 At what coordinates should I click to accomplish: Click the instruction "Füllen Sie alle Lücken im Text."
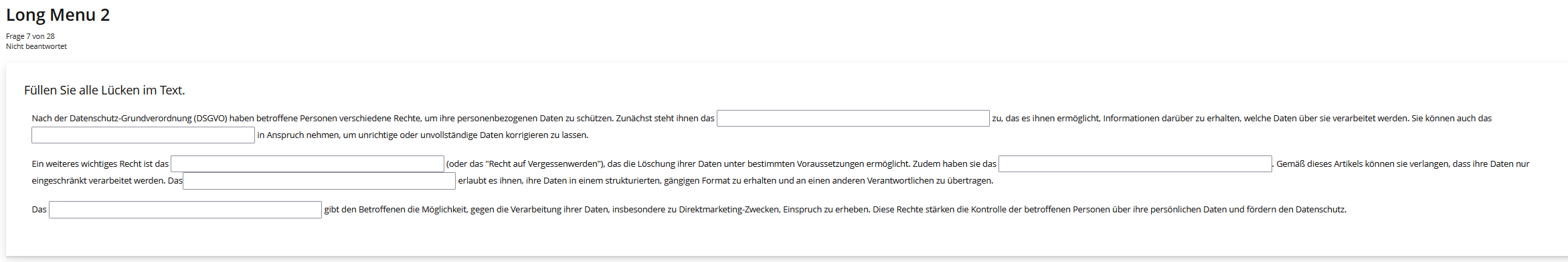coord(104,90)
